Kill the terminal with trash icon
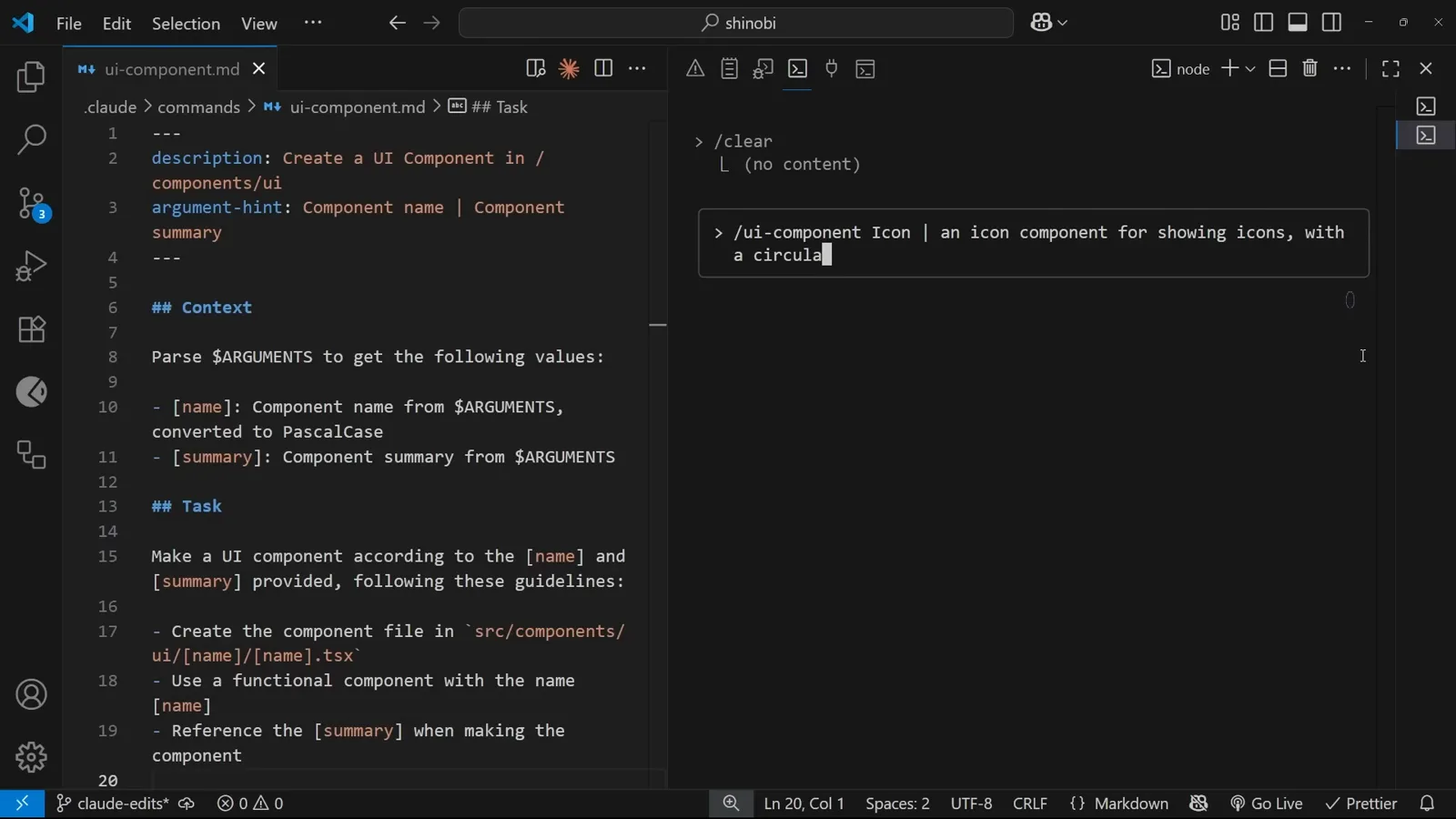The image size is (1456, 819). coord(1310,69)
